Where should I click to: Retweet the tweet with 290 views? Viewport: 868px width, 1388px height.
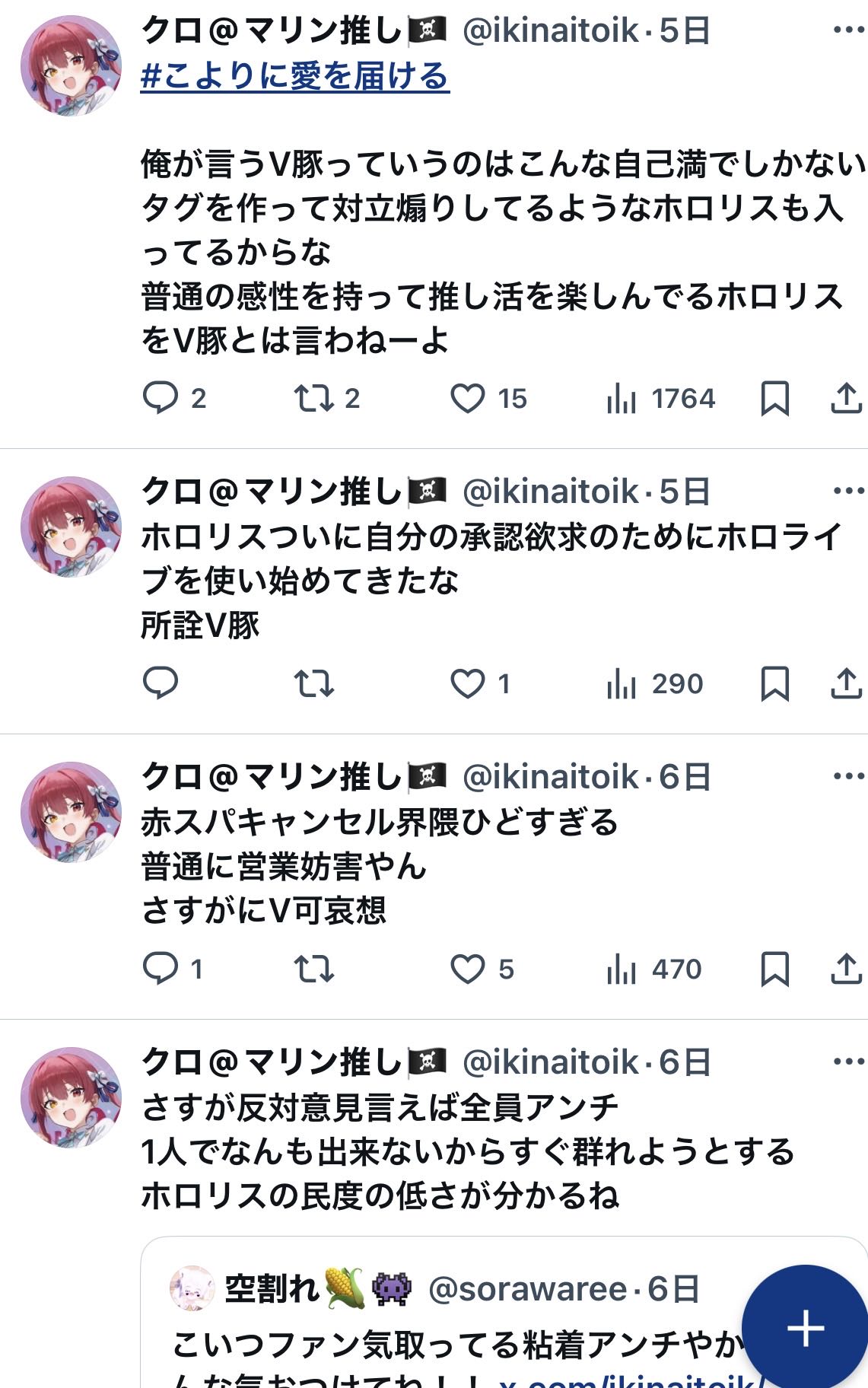[x=313, y=683]
